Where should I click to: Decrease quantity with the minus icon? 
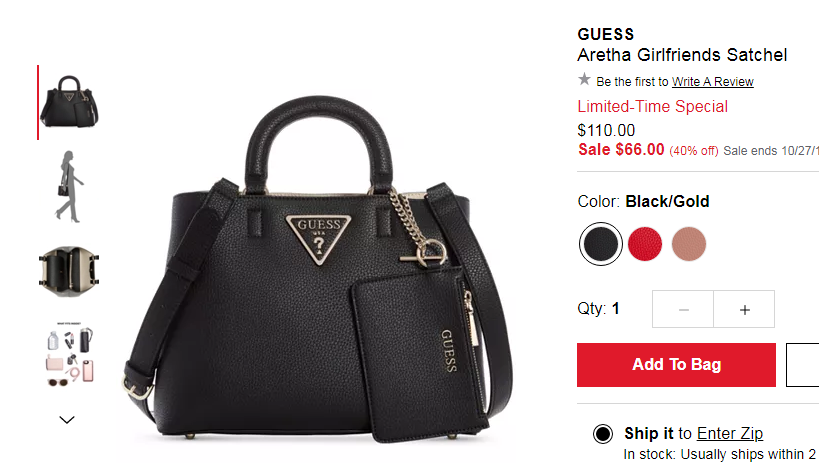[x=683, y=309]
